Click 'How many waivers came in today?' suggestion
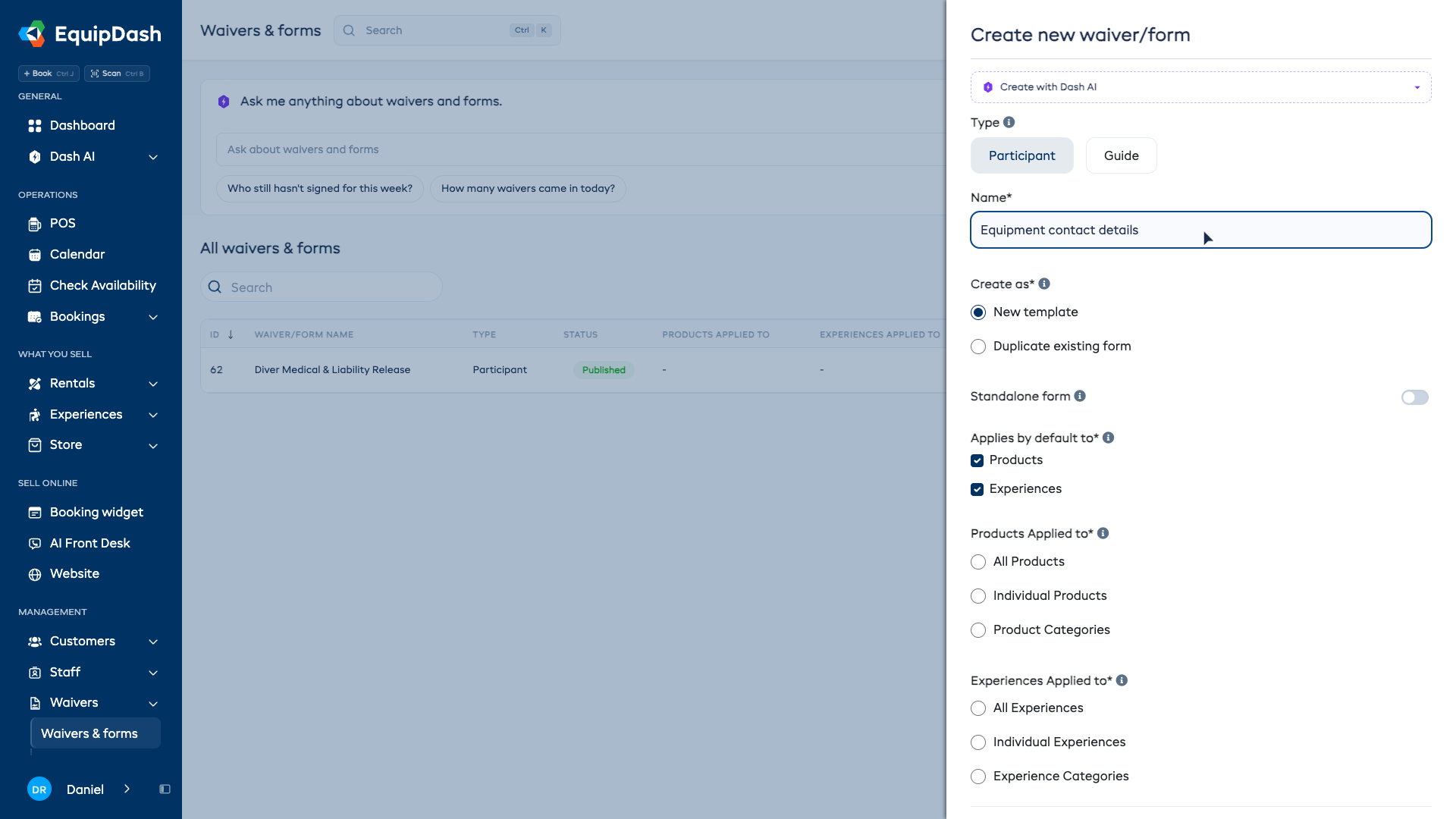Screen dimensions: 1456x819 (x=528, y=189)
